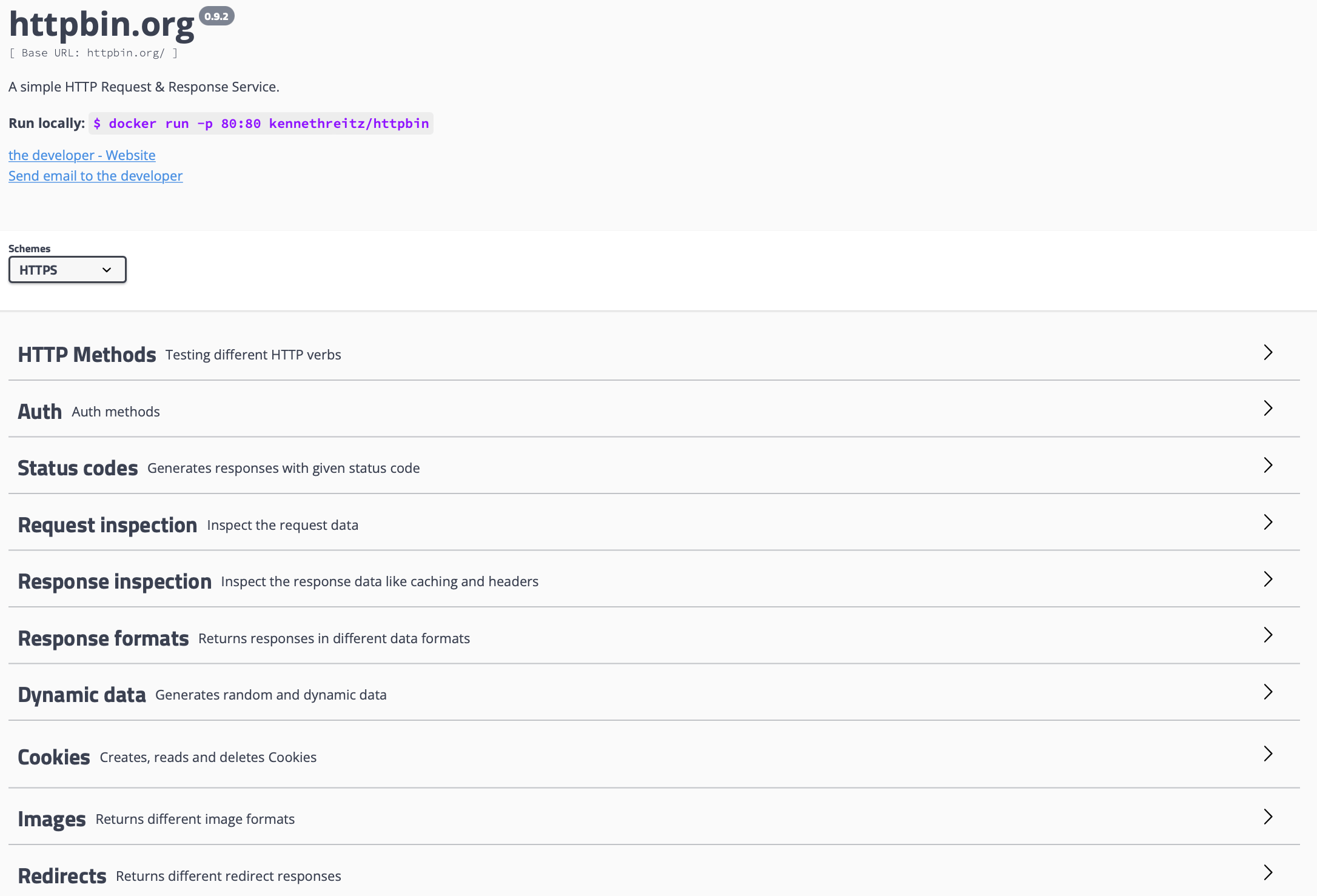The width and height of the screenshot is (1317, 896).
Task: Open the Cookies section title
Action: point(53,757)
